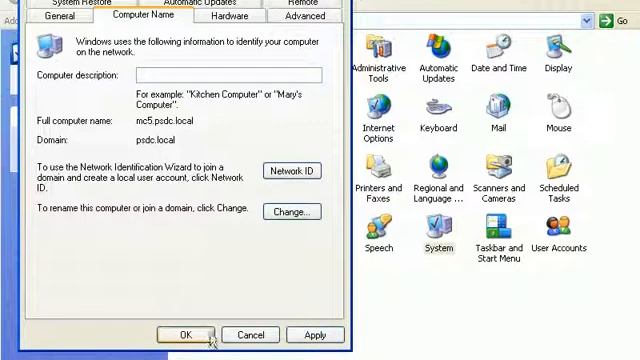640x360 pixels.
Task: Expand the address bar dropdown
Action: coord(587,21)
